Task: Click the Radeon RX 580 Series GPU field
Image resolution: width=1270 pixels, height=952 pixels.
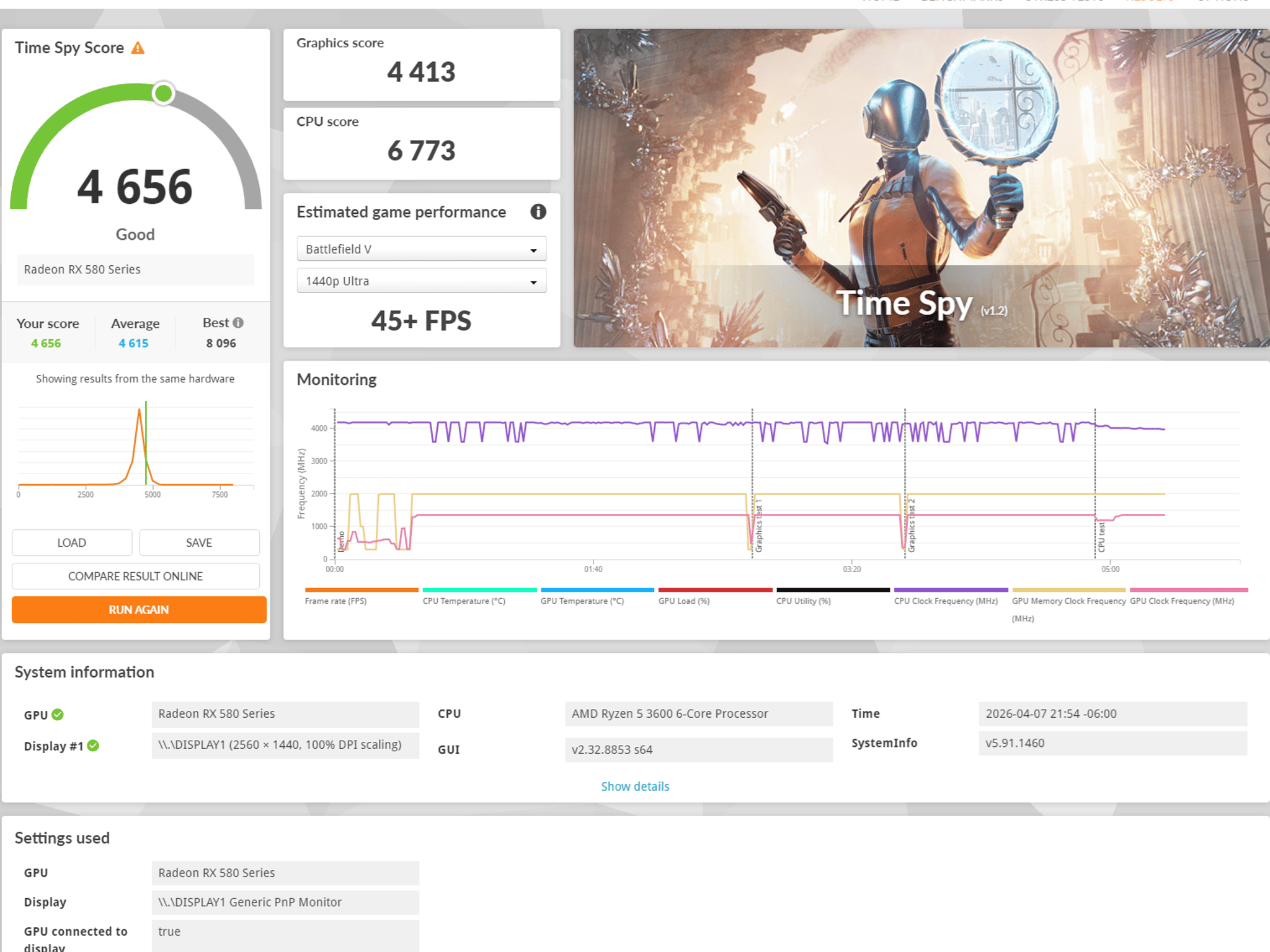Action: [285, 714]
